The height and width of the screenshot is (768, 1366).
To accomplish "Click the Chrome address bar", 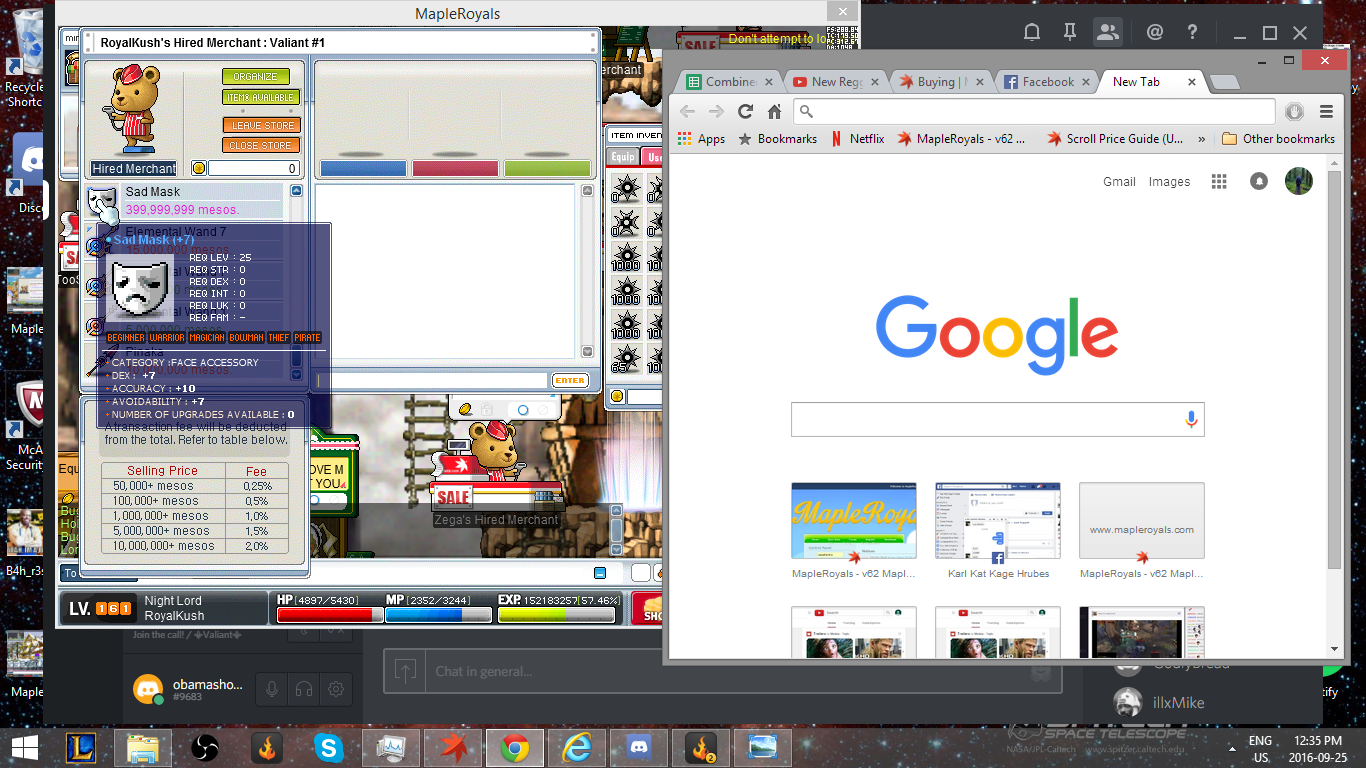I will (1034, 111).
